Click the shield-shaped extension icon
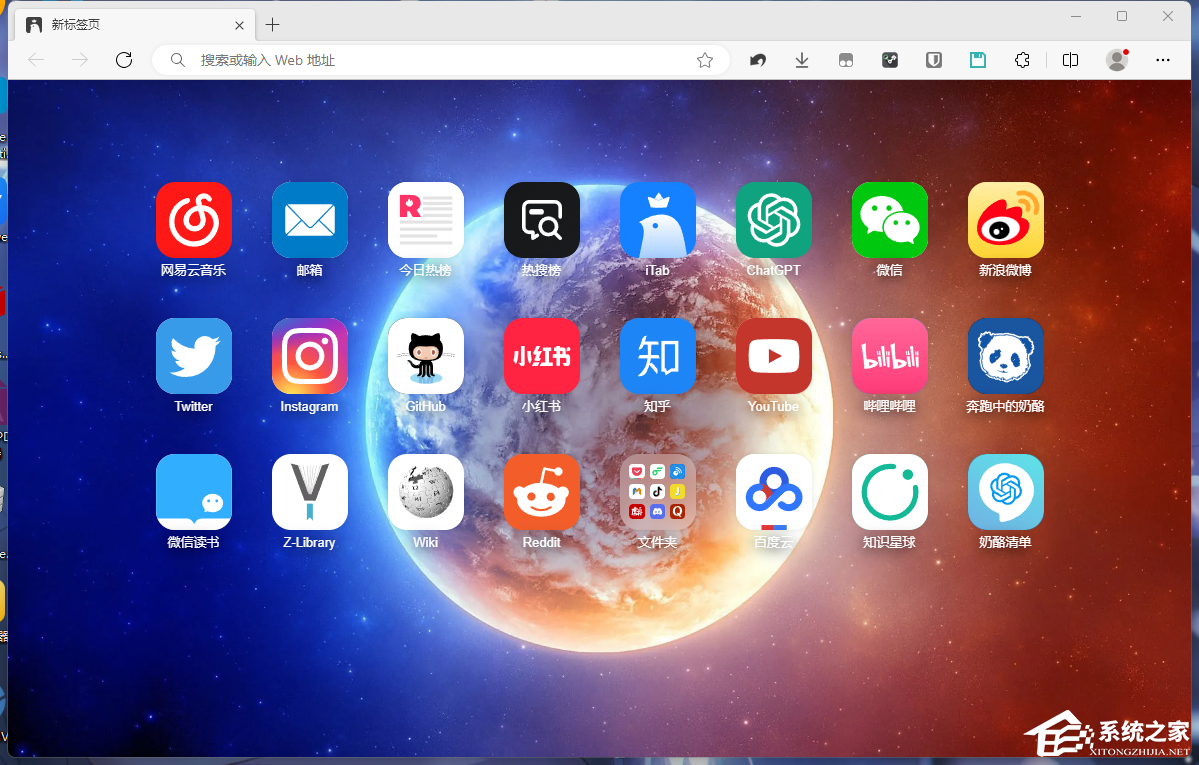This screenshot has width=1199, height=765. (x=934, y=60)
